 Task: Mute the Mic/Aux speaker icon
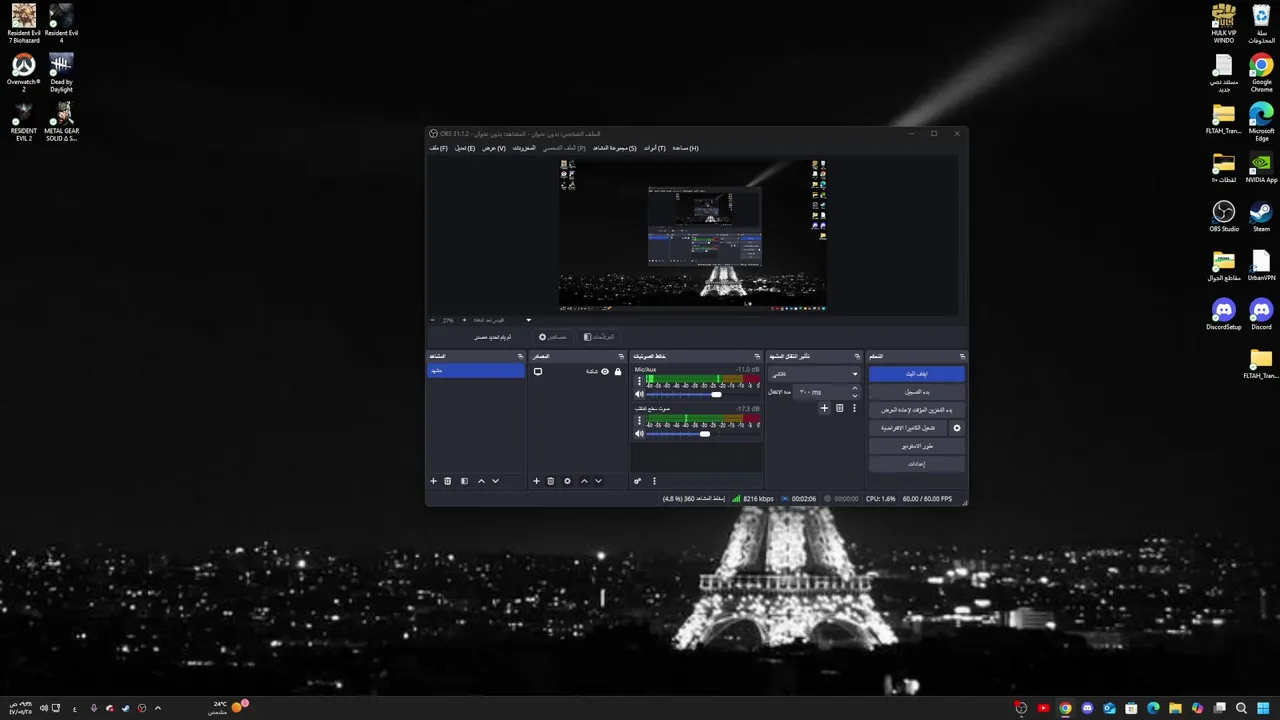(640, 394)
